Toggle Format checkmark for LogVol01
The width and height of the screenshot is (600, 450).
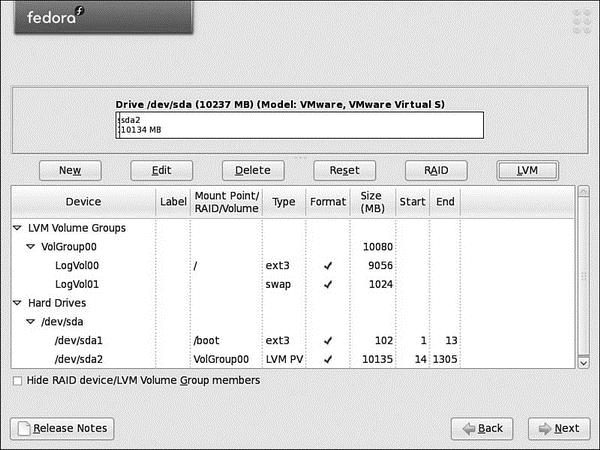328,284
